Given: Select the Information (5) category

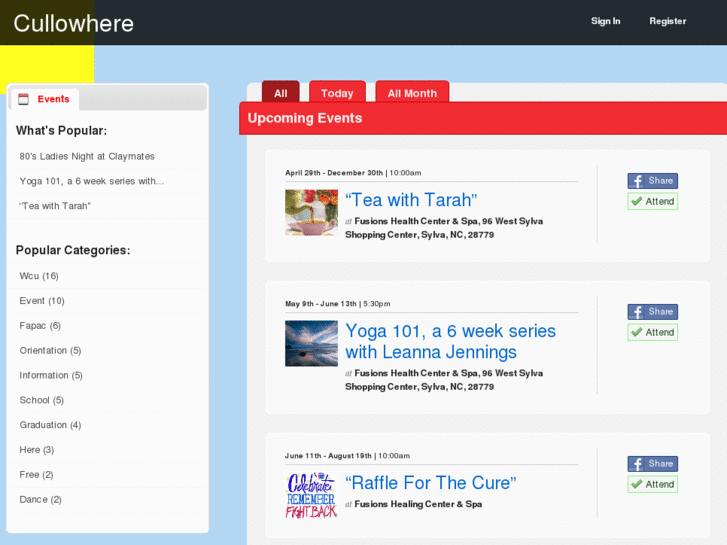Looking at the screenshot, I should 51,375.
